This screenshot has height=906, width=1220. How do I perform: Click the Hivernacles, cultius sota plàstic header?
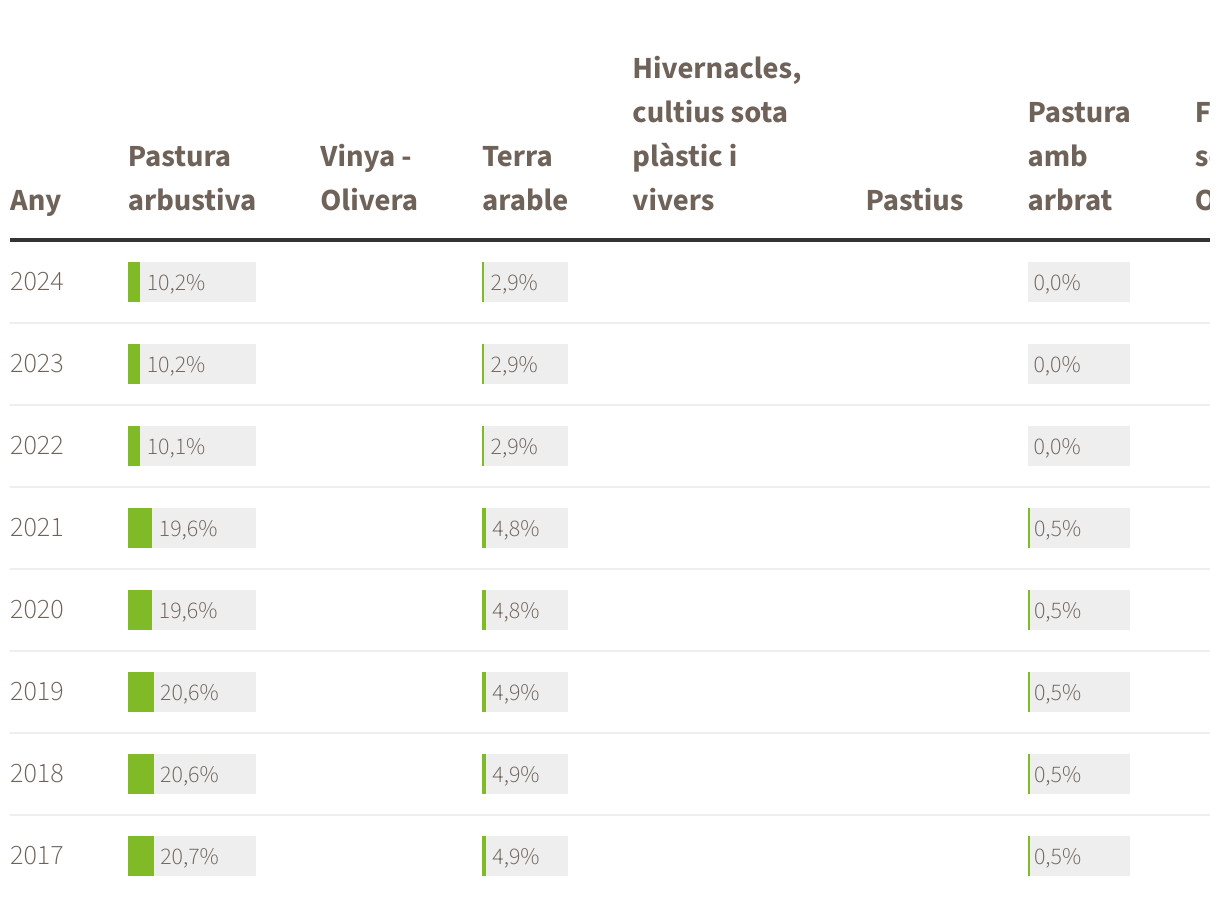pos(716,134)
